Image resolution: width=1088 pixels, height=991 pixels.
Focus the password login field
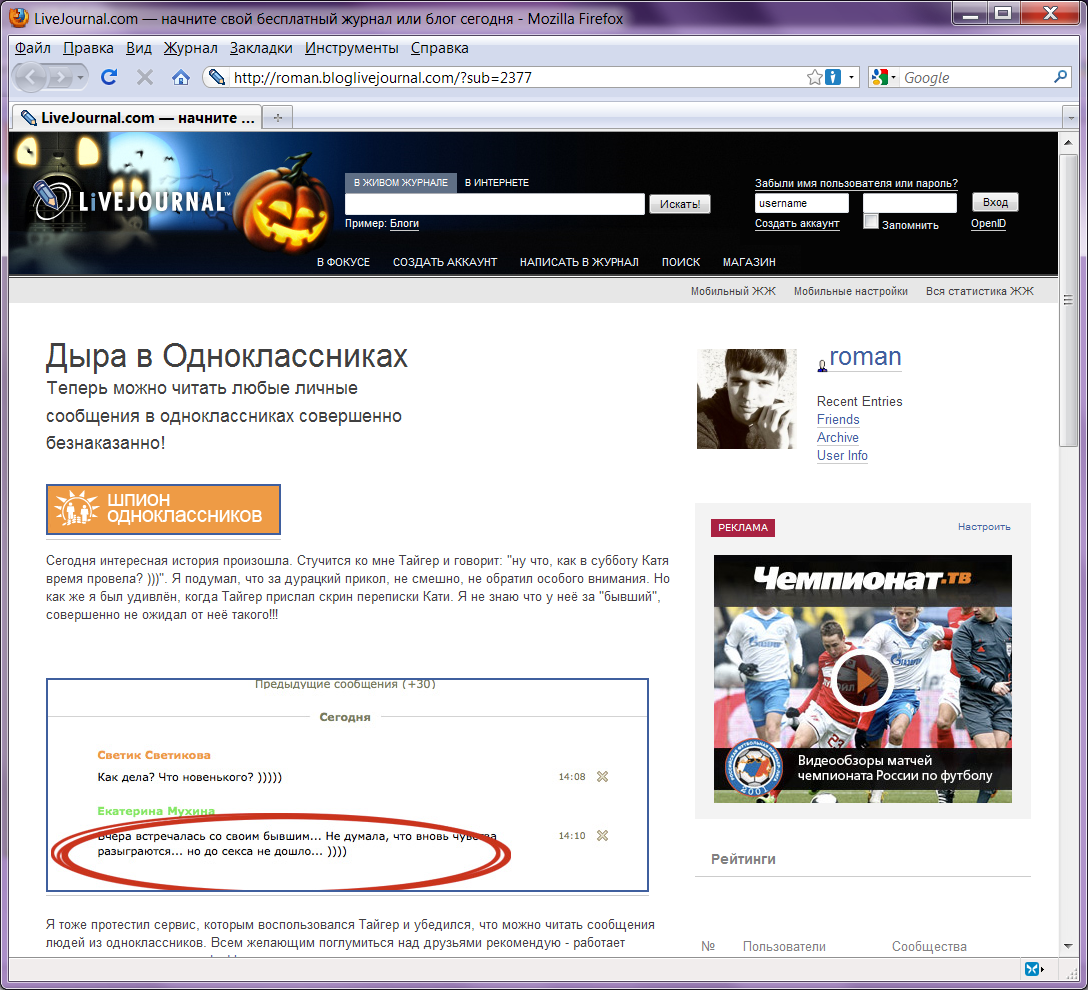tap(910, 203)
